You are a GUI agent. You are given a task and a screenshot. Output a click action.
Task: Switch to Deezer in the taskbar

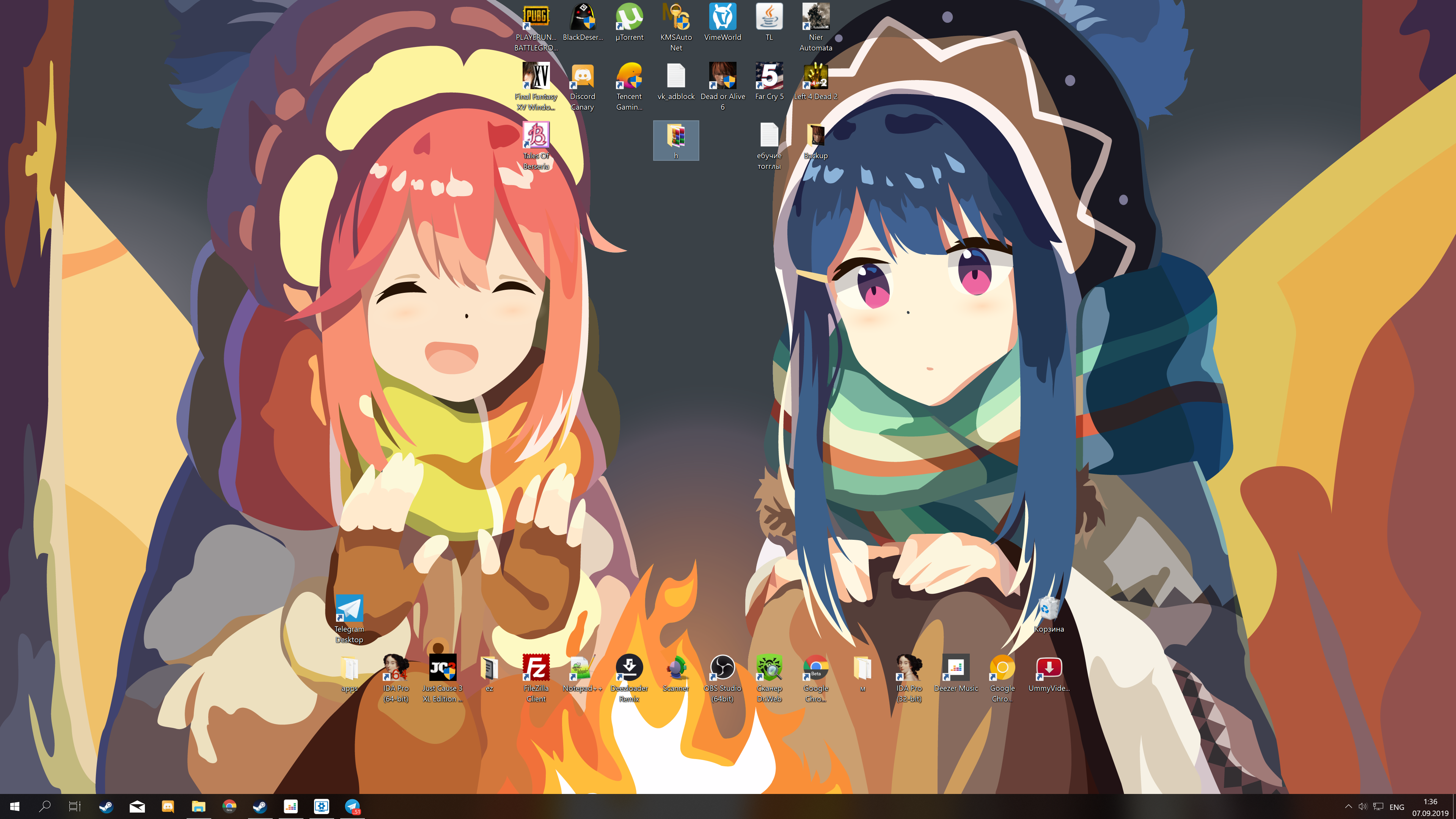(x=291, y=806)
